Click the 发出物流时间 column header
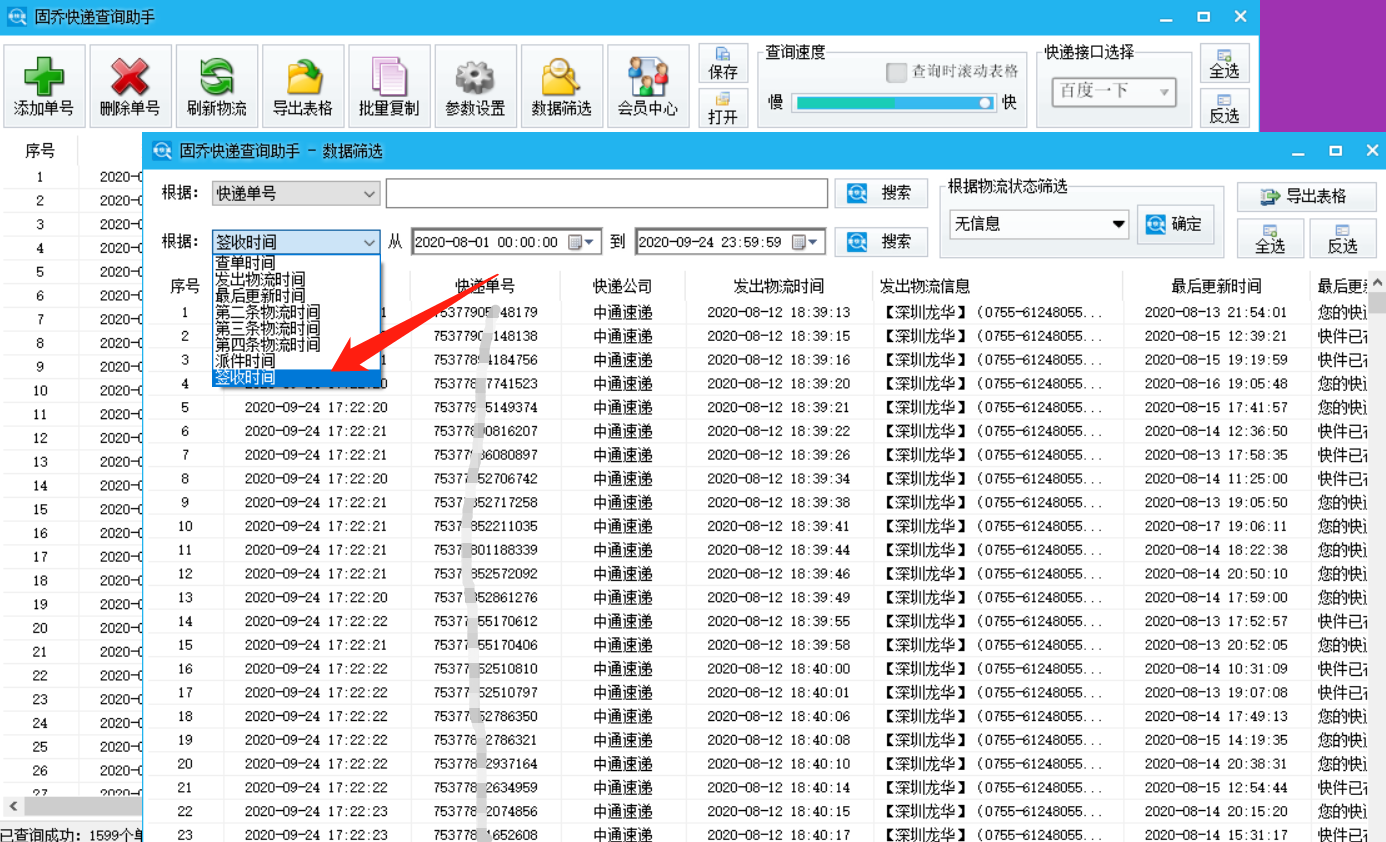This screenshot has height=842, width=1386. [x=779, y=286]
